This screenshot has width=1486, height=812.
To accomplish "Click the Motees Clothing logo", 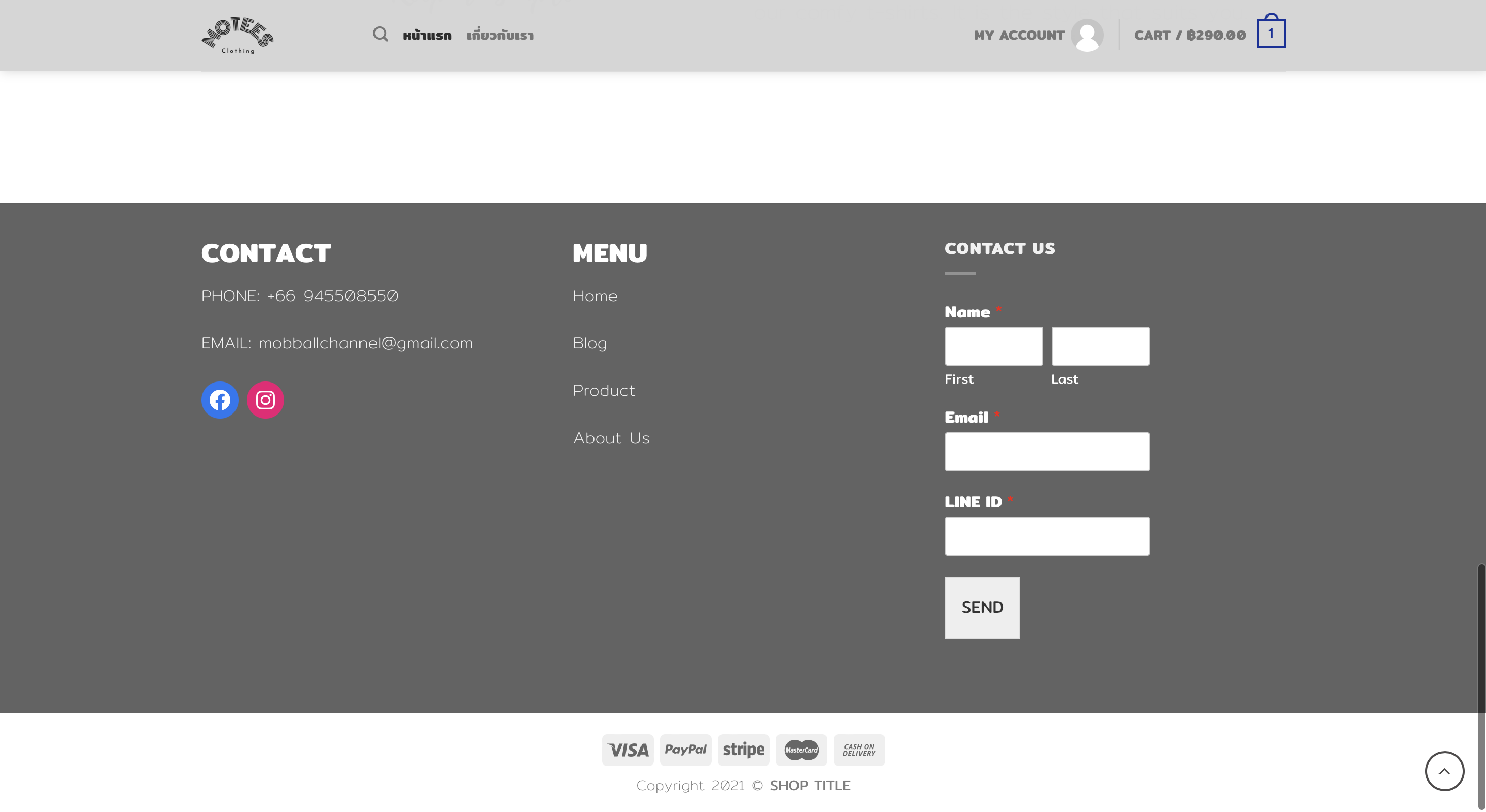I will (238, 35).
